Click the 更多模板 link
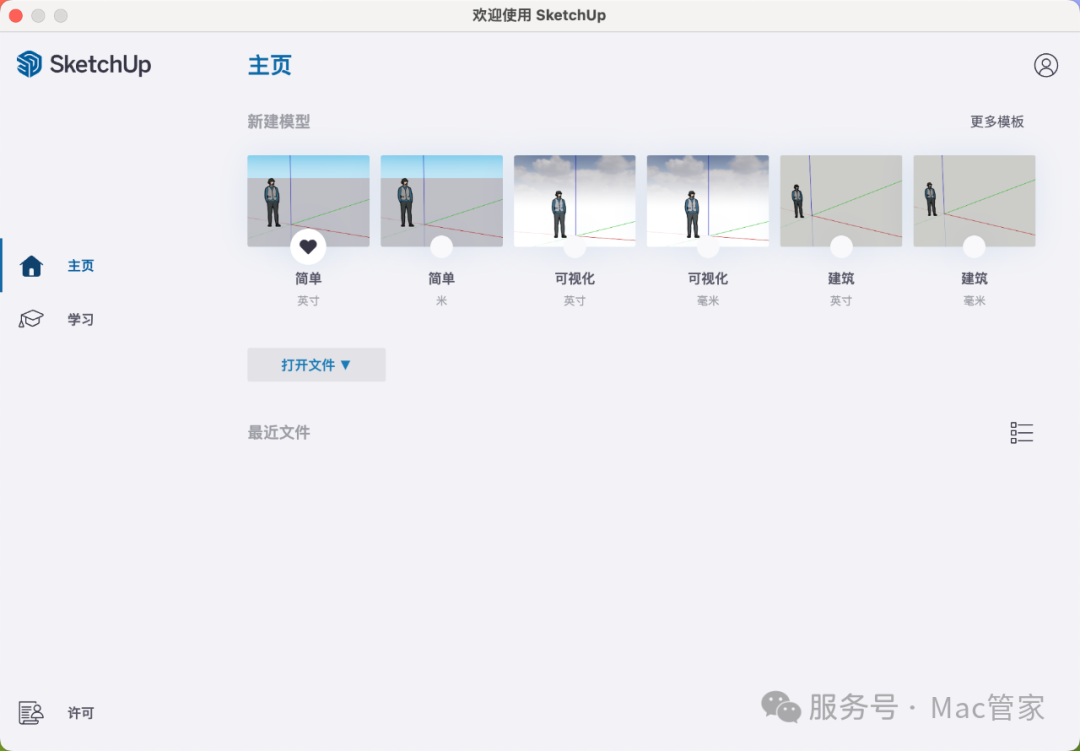Image resolution: width=1080 pixels, height=751 pixels. [x=994, y=120]
